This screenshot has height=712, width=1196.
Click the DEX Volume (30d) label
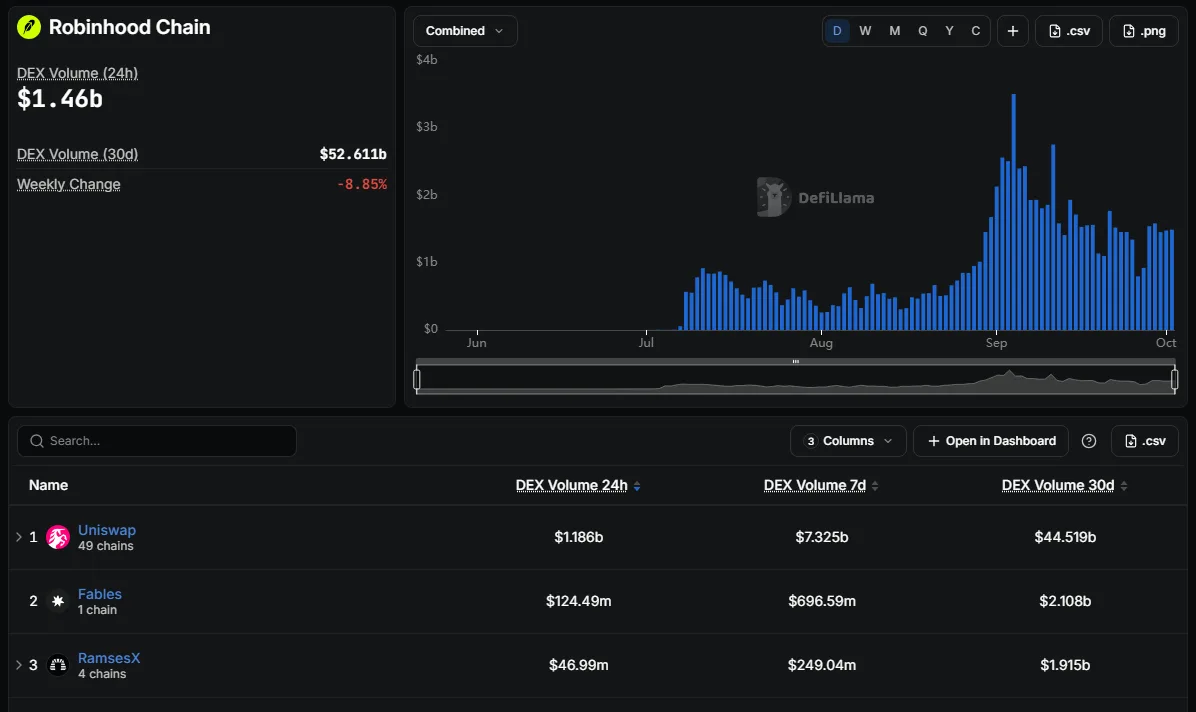(78, 154)
